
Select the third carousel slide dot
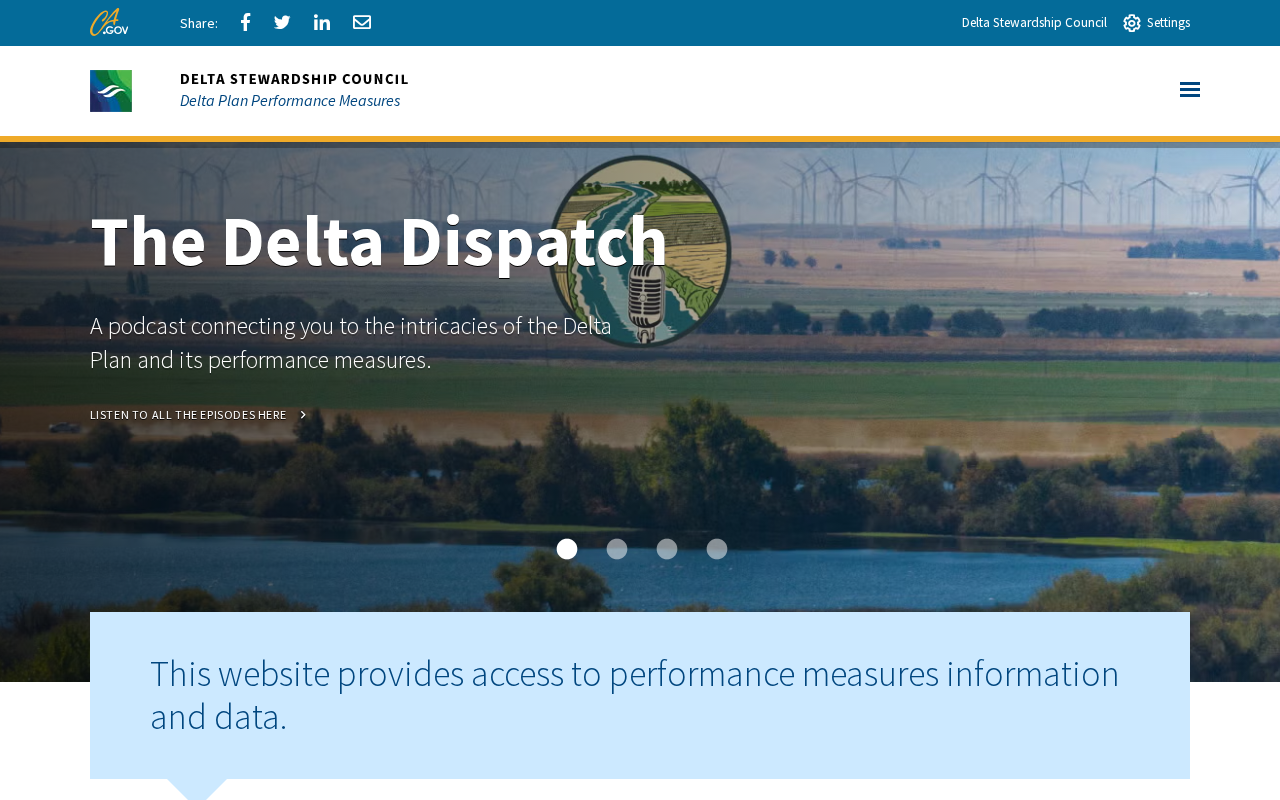[x=667, y=549]
